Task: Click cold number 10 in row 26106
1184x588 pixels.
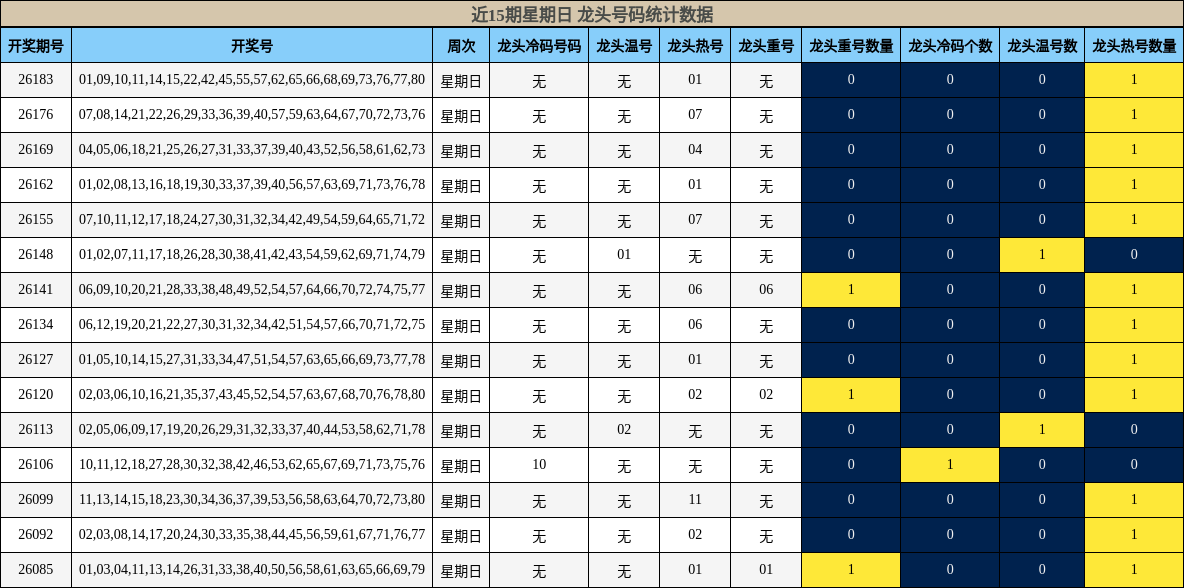Action: point(539,465)
